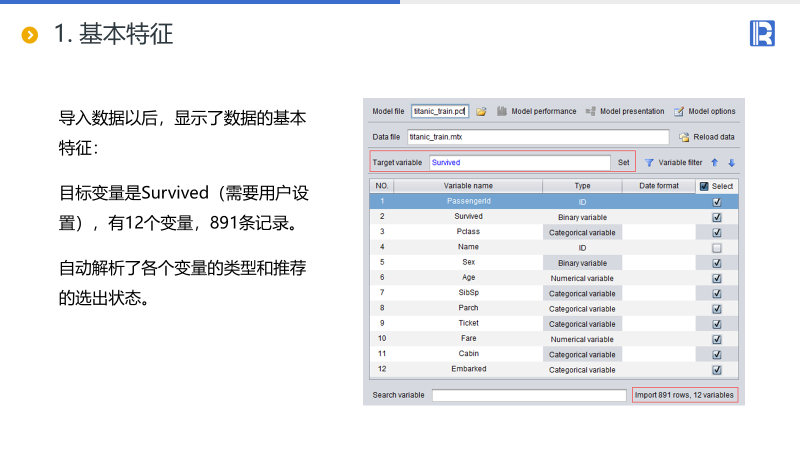Open type dropdown for Embarked row
The image size is (800, 450).
coord(582,370)
